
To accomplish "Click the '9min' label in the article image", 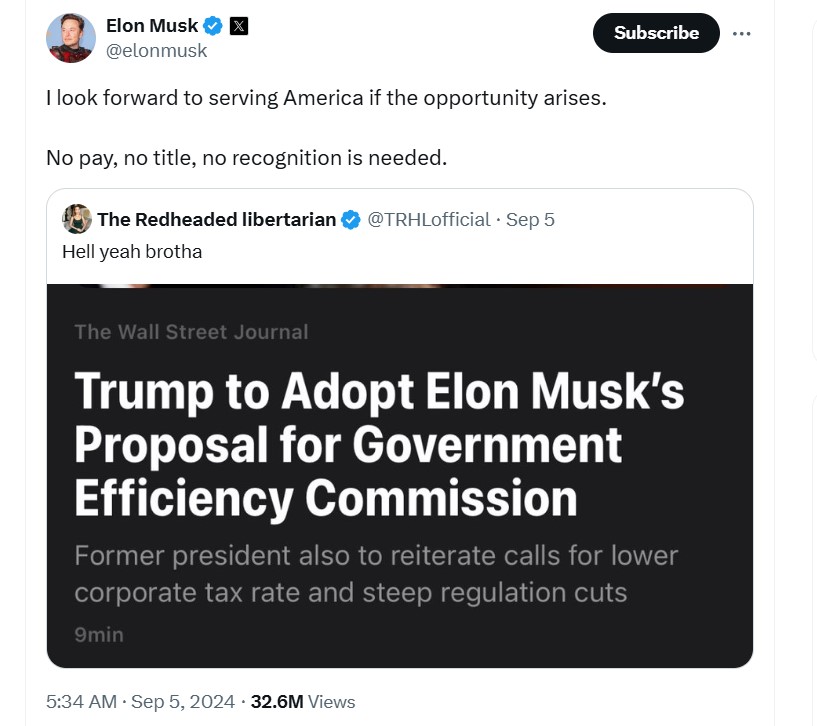I will pos(99,633).
